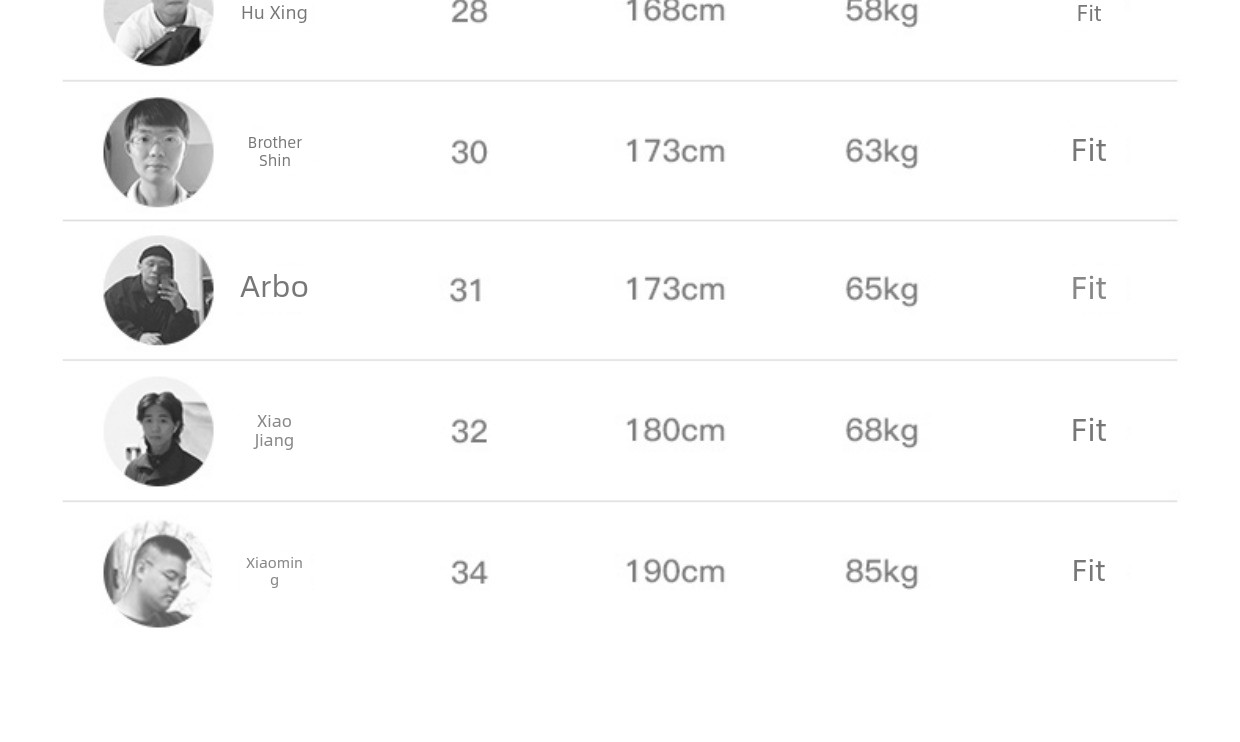Image resolution: width=1240 pixels, height=742 pixels.
Task: Click the Xiao Jiang name text
Action: (274, 430)
